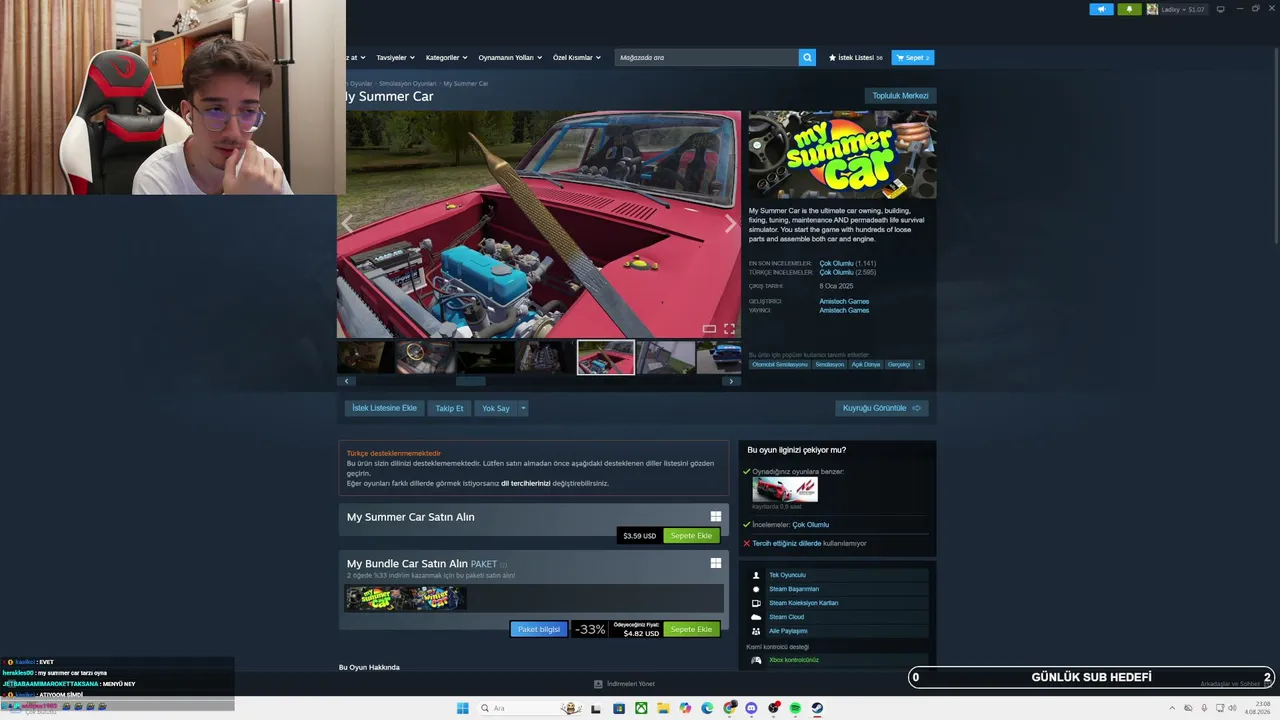
Task: Open taskbar clock showing 23:08
Action: click(1257, 708)
